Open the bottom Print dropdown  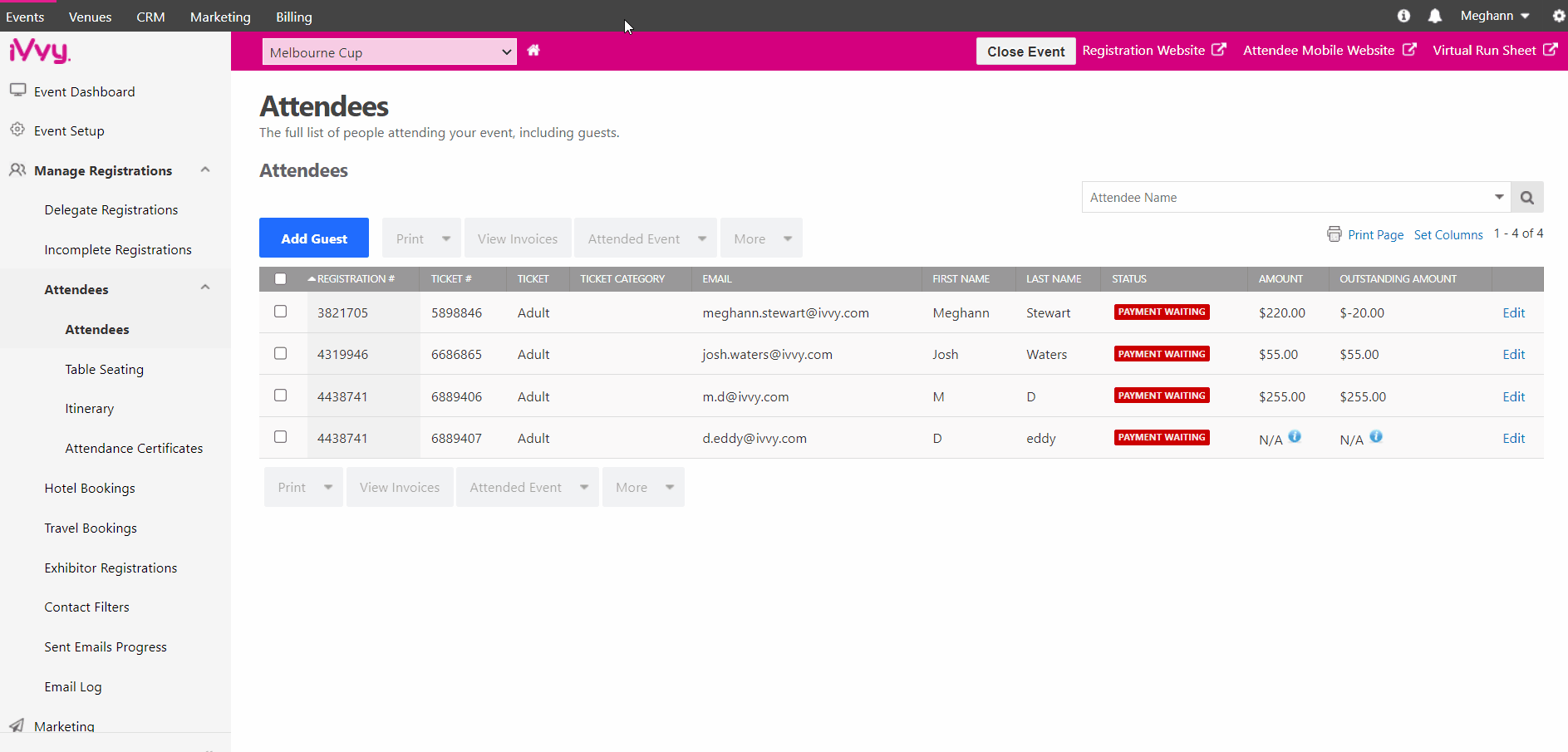(x=303, y=487)
